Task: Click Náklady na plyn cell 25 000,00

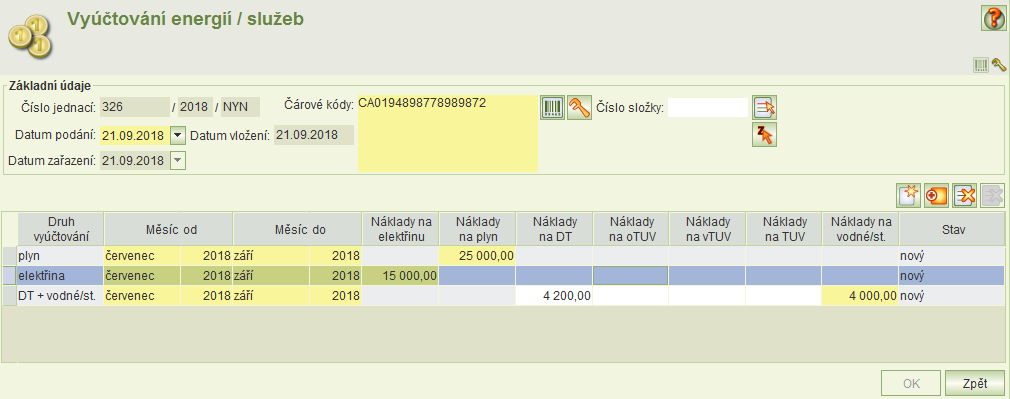Action: click(477, 257)
